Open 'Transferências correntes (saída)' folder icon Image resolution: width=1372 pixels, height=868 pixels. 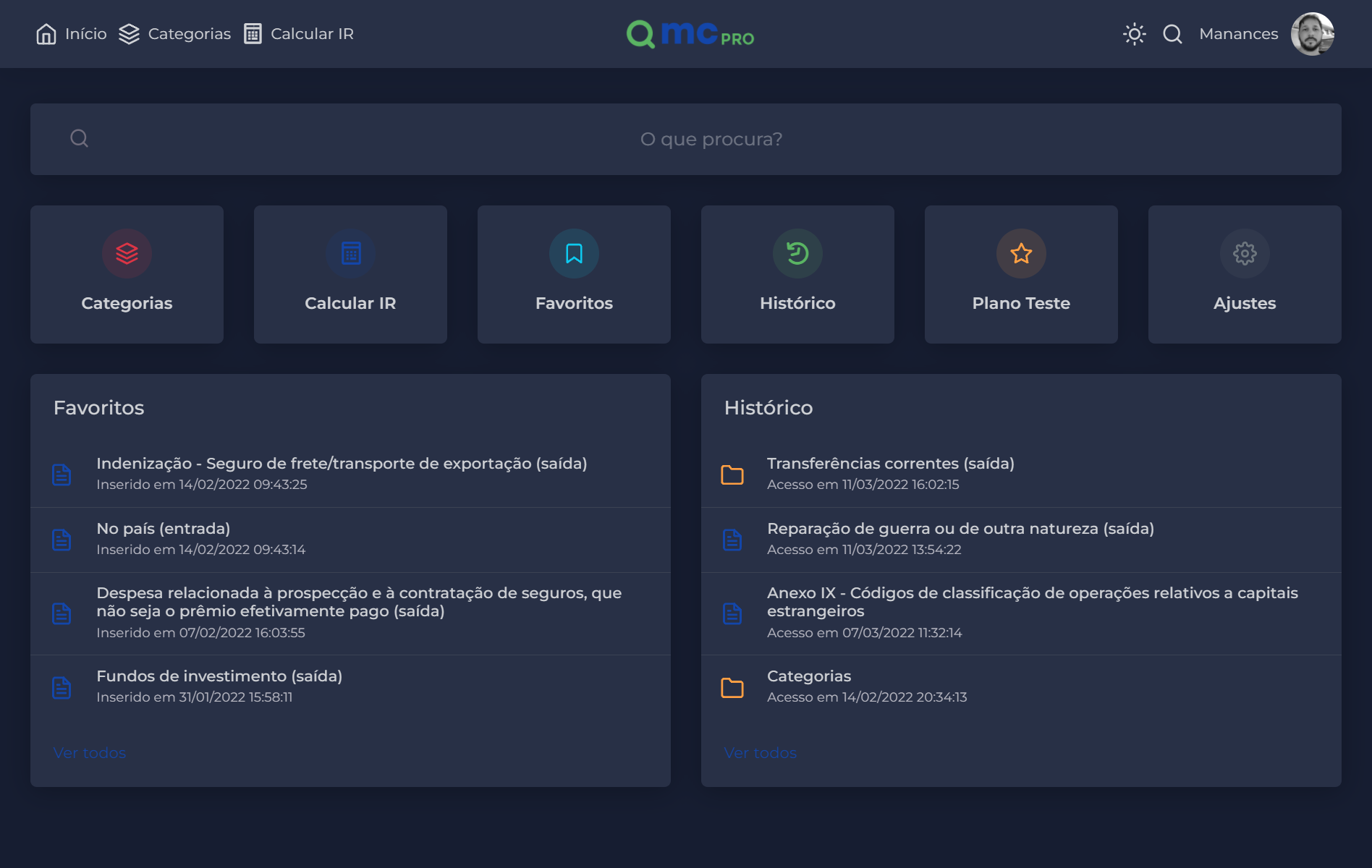point(732,475)
